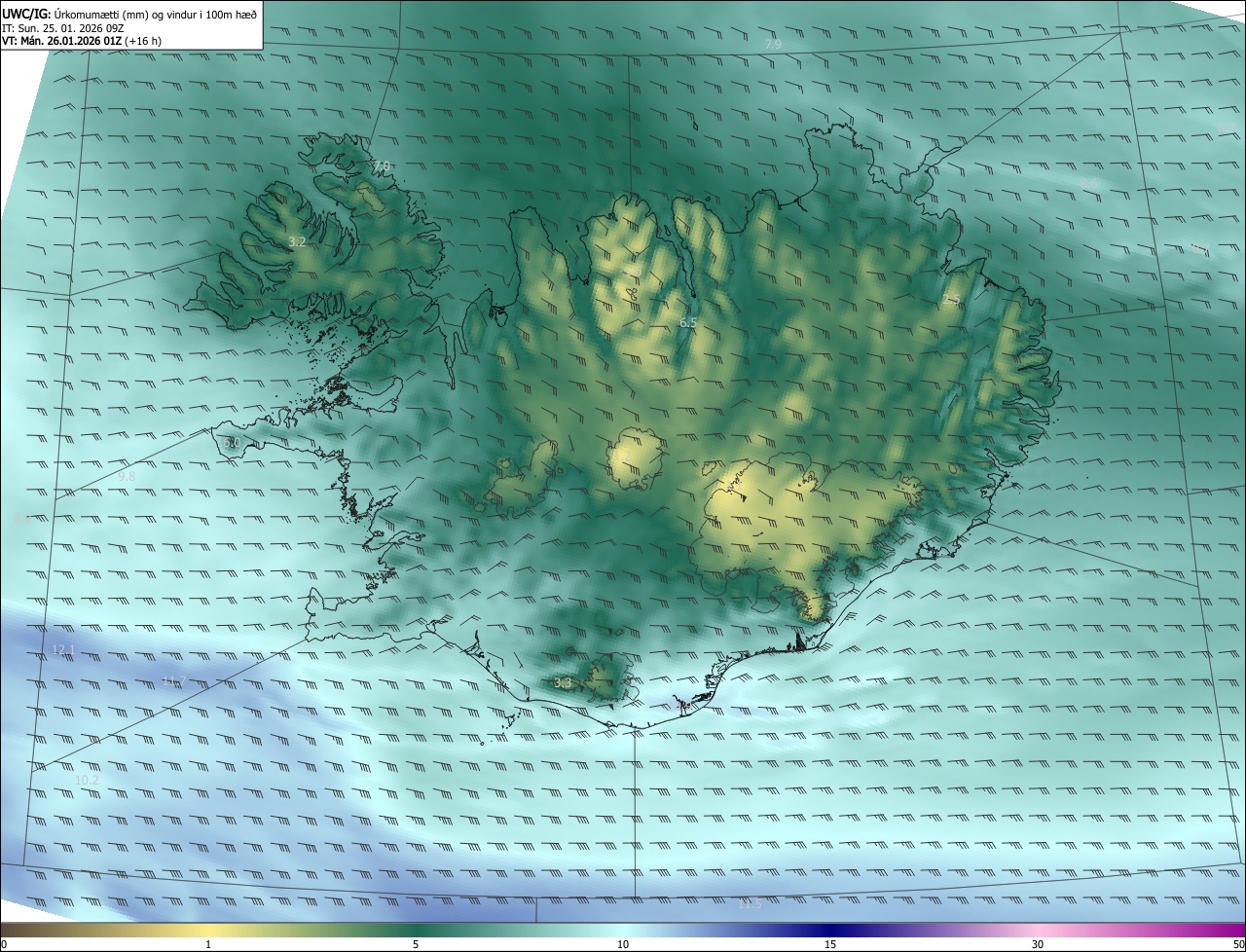Click the map value label 3.3
This screenshot has width=1246, height=952.
click(x=563, y=683)
